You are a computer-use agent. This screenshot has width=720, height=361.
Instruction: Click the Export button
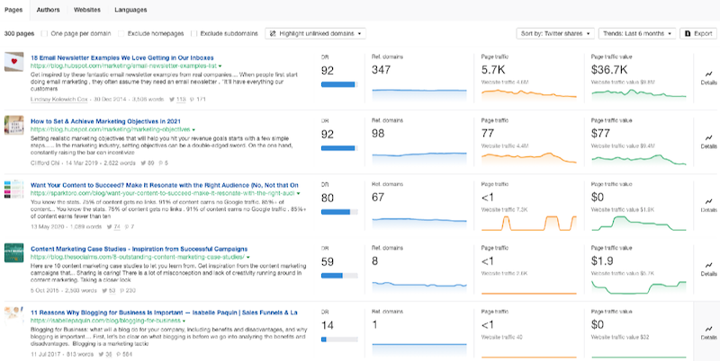tap(698, 34)
